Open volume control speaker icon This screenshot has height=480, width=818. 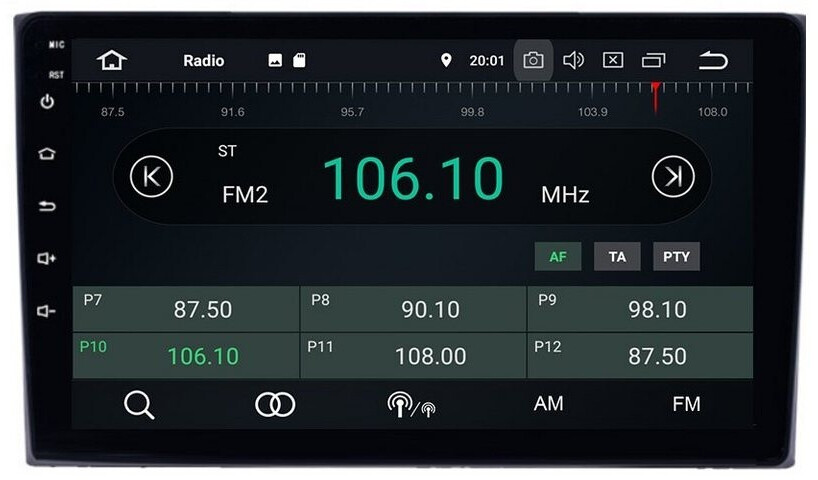tap(573, 61)
